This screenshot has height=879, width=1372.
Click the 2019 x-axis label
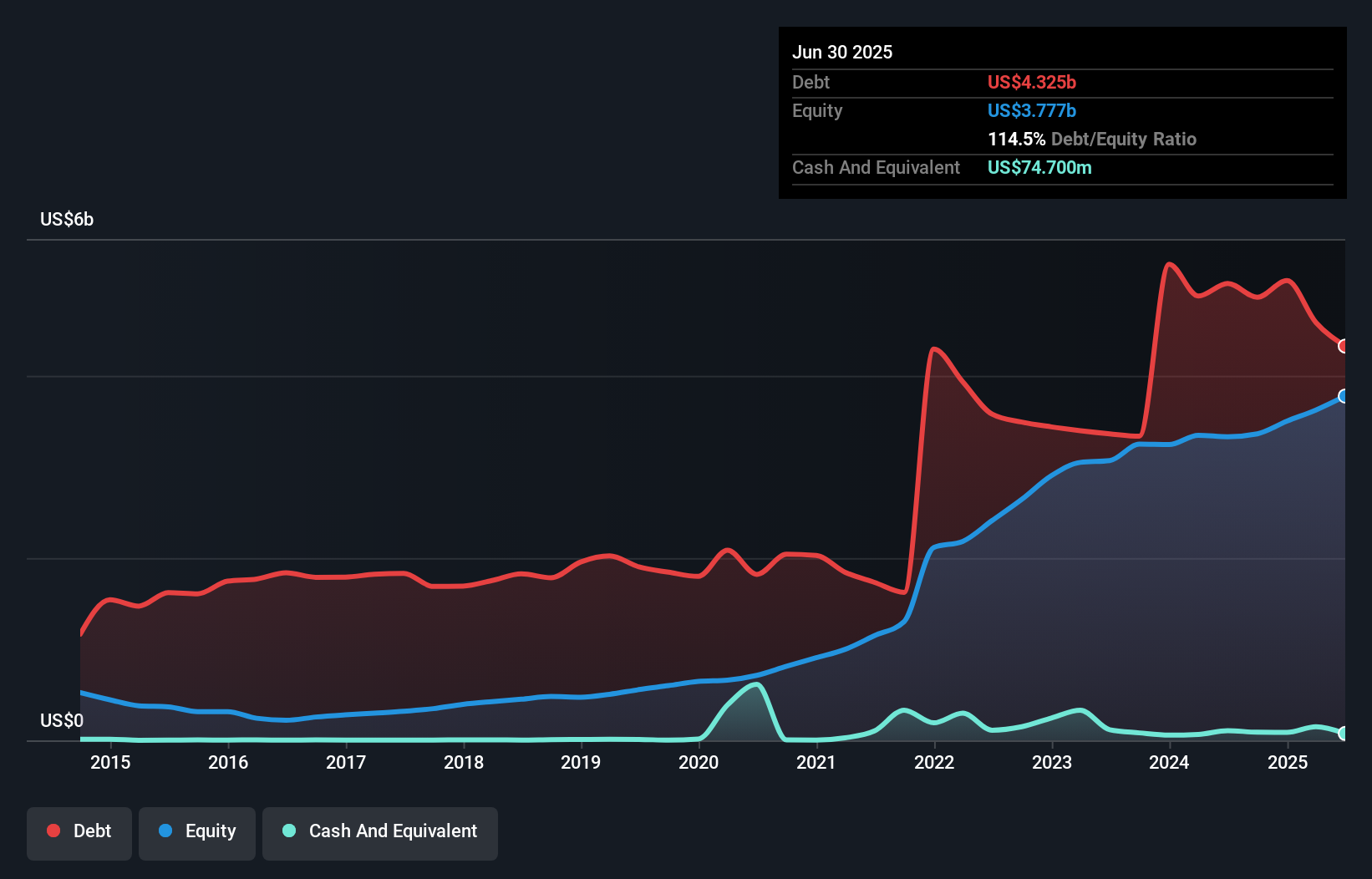581,762
